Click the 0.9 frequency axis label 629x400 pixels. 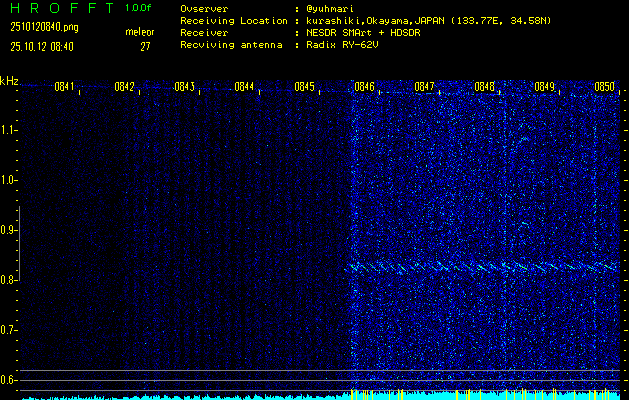click(x=9, y=230)
